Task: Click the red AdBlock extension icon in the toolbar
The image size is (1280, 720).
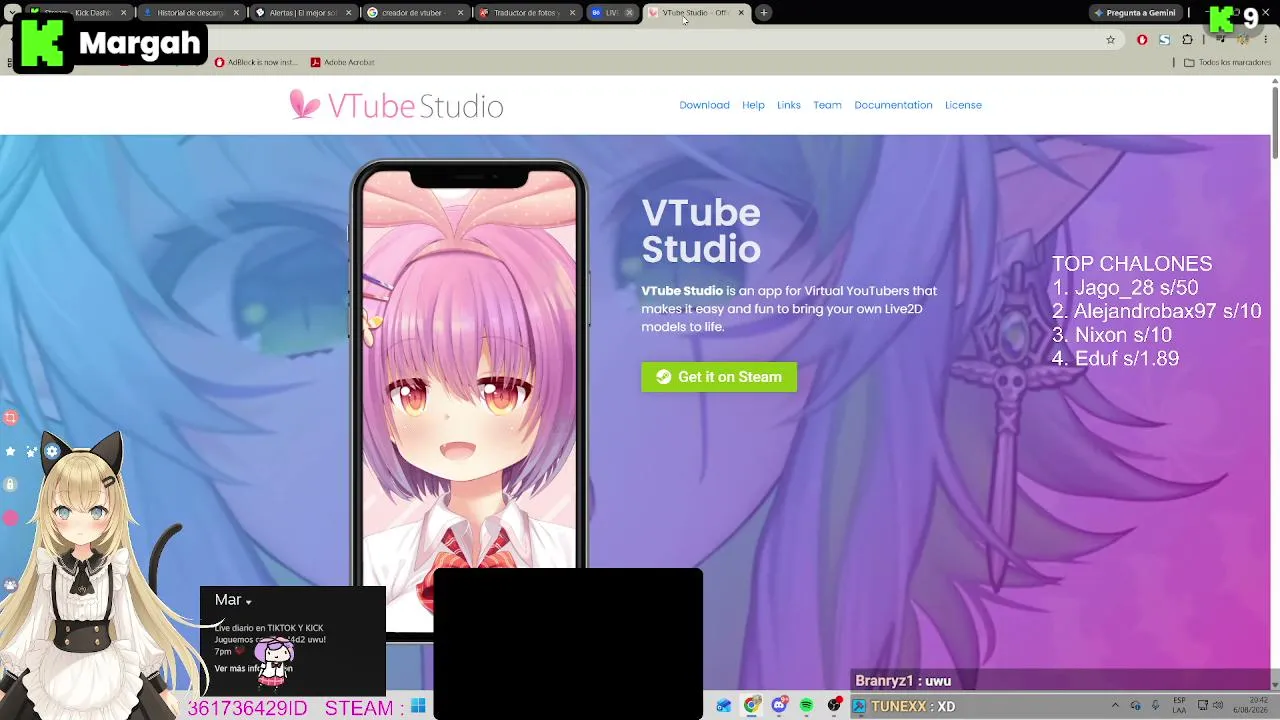Action: click(1142, 40)
